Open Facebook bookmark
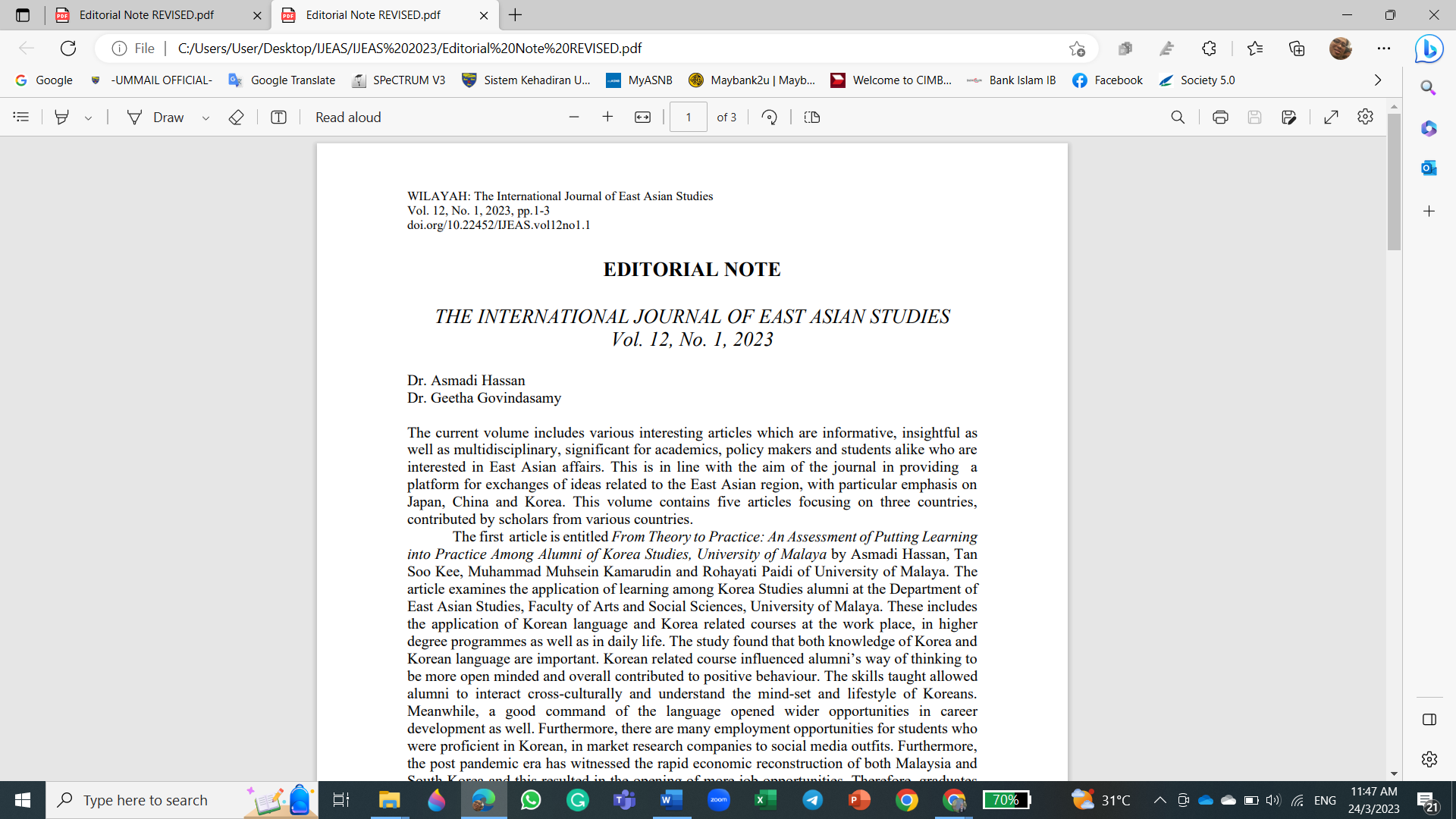 pyautogui.click(x=1107, y=80)
